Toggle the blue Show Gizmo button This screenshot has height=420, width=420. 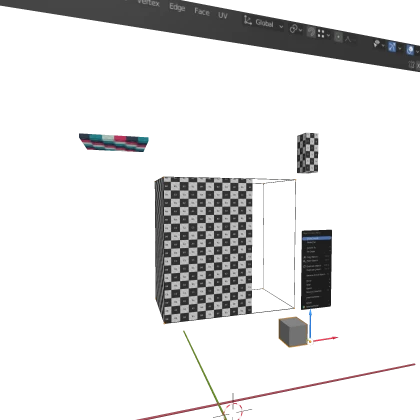(392, 47)
